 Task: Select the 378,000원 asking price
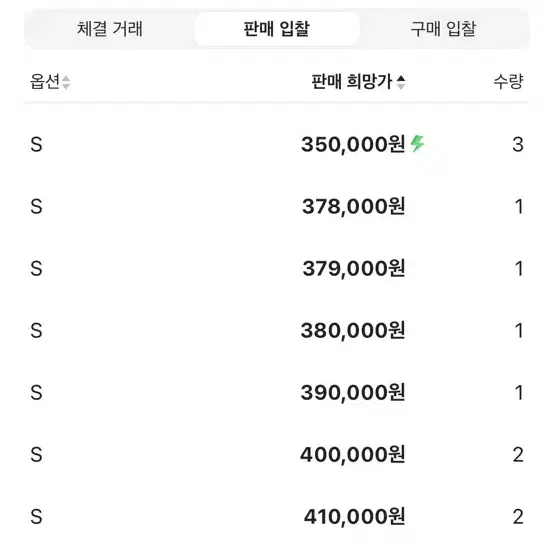354,206
